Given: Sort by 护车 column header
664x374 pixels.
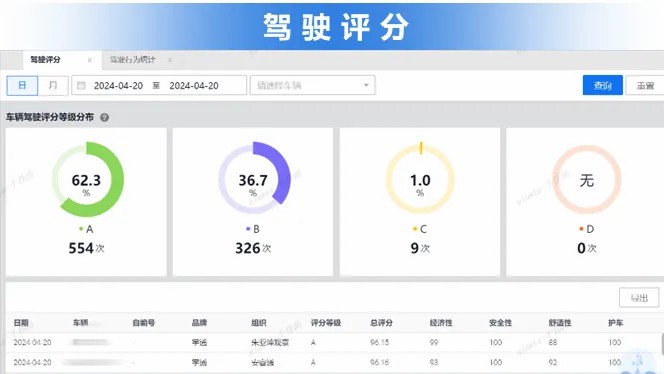Looking at the screenshot, I should (x=615, y=323).
